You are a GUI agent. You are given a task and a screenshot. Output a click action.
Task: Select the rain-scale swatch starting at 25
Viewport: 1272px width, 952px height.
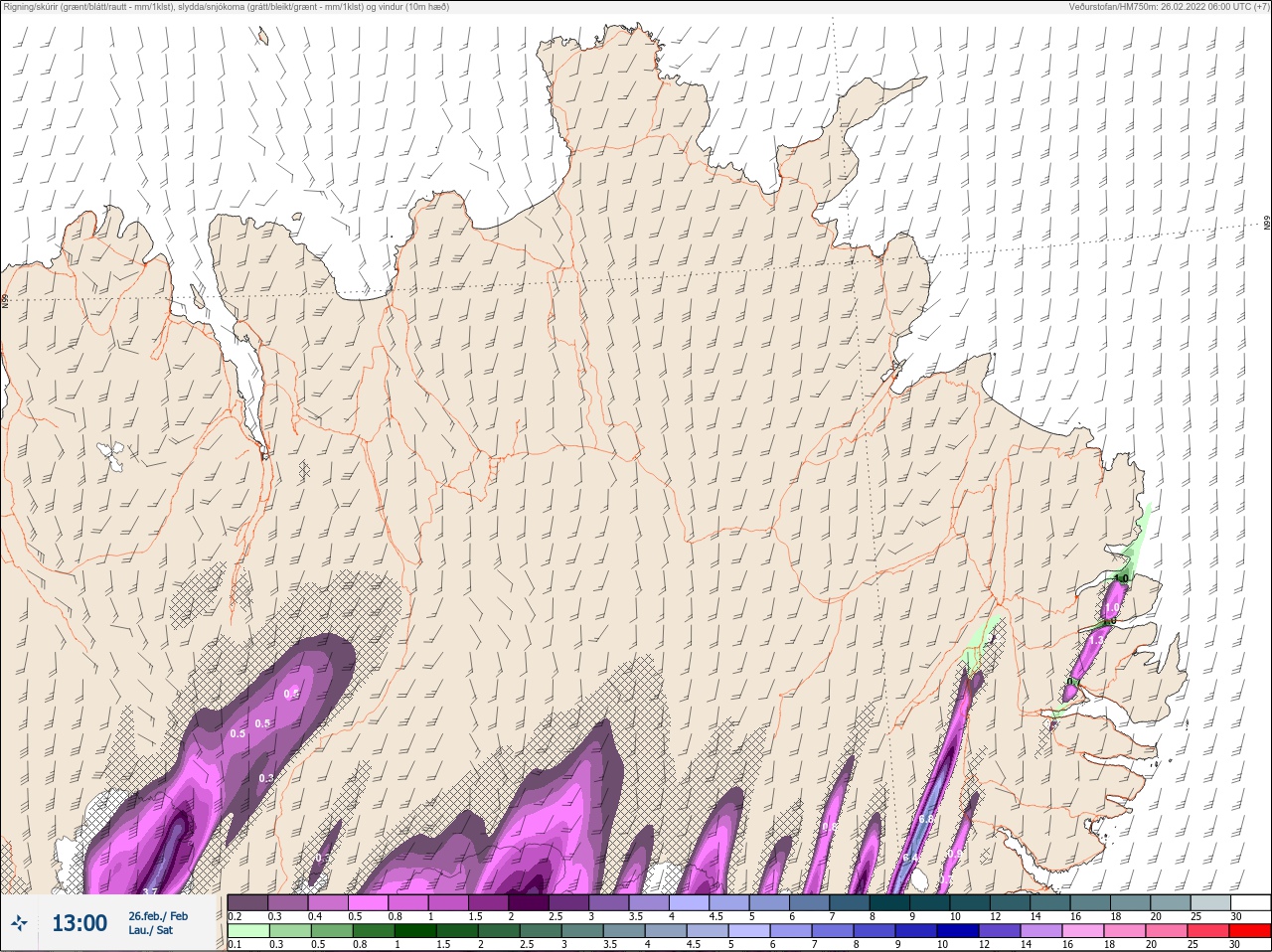click(1210, 931)
